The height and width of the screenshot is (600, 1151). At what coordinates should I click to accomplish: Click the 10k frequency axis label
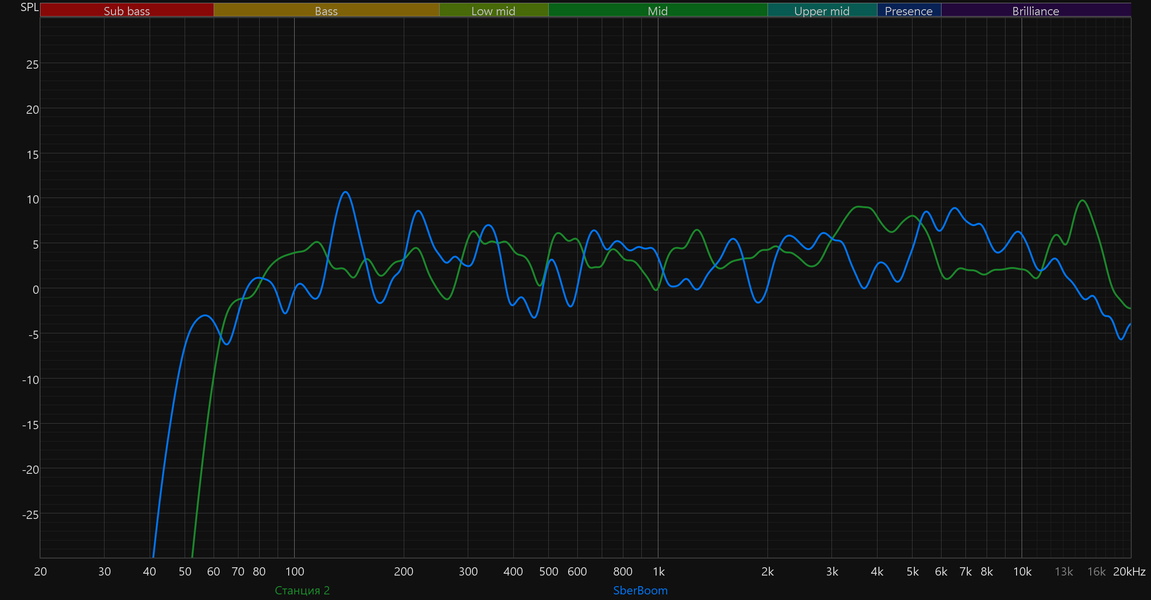[1022, 571]
